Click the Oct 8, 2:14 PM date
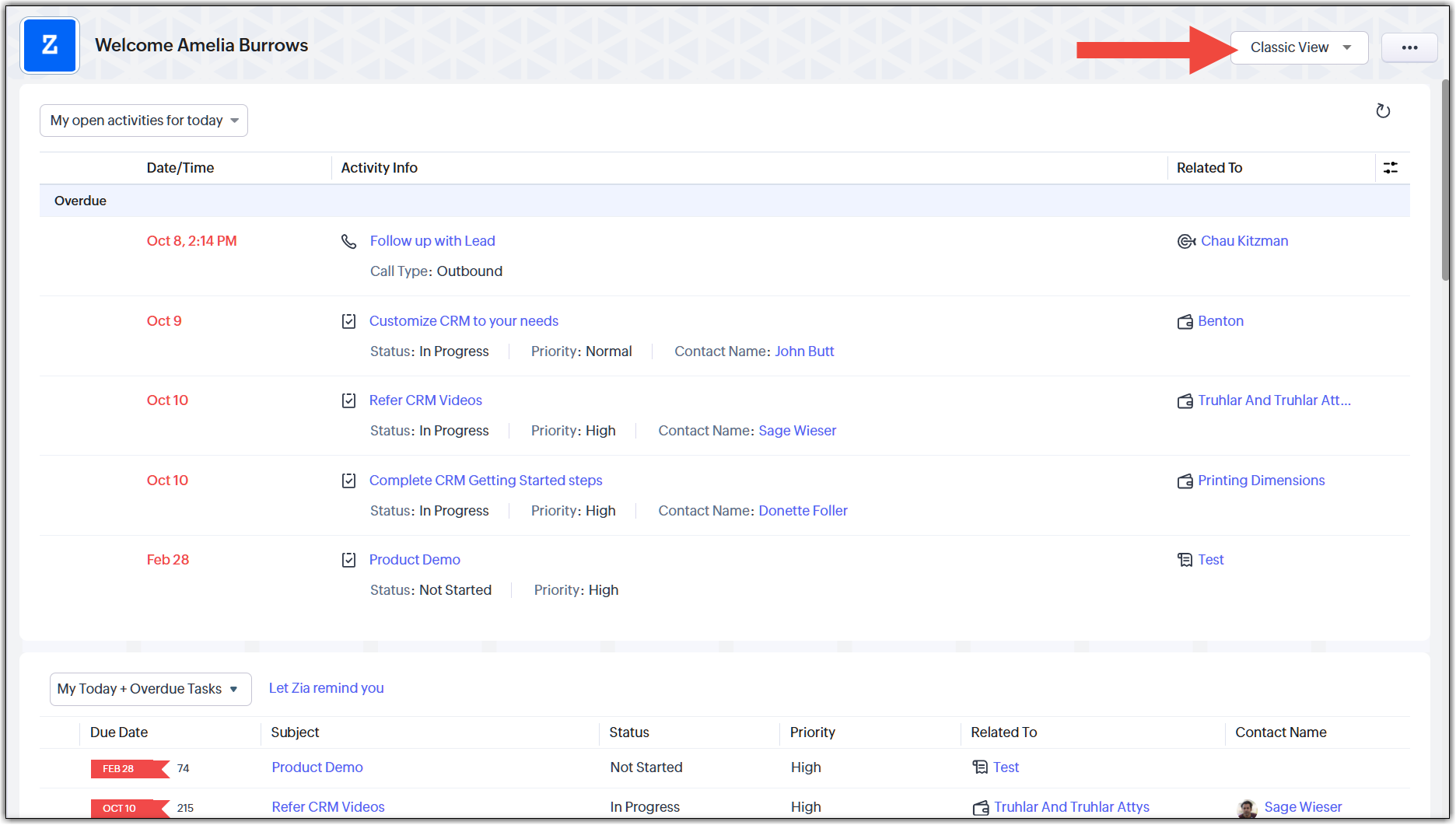The height and width of the screenshot is (825, 1456). point(192,241)
